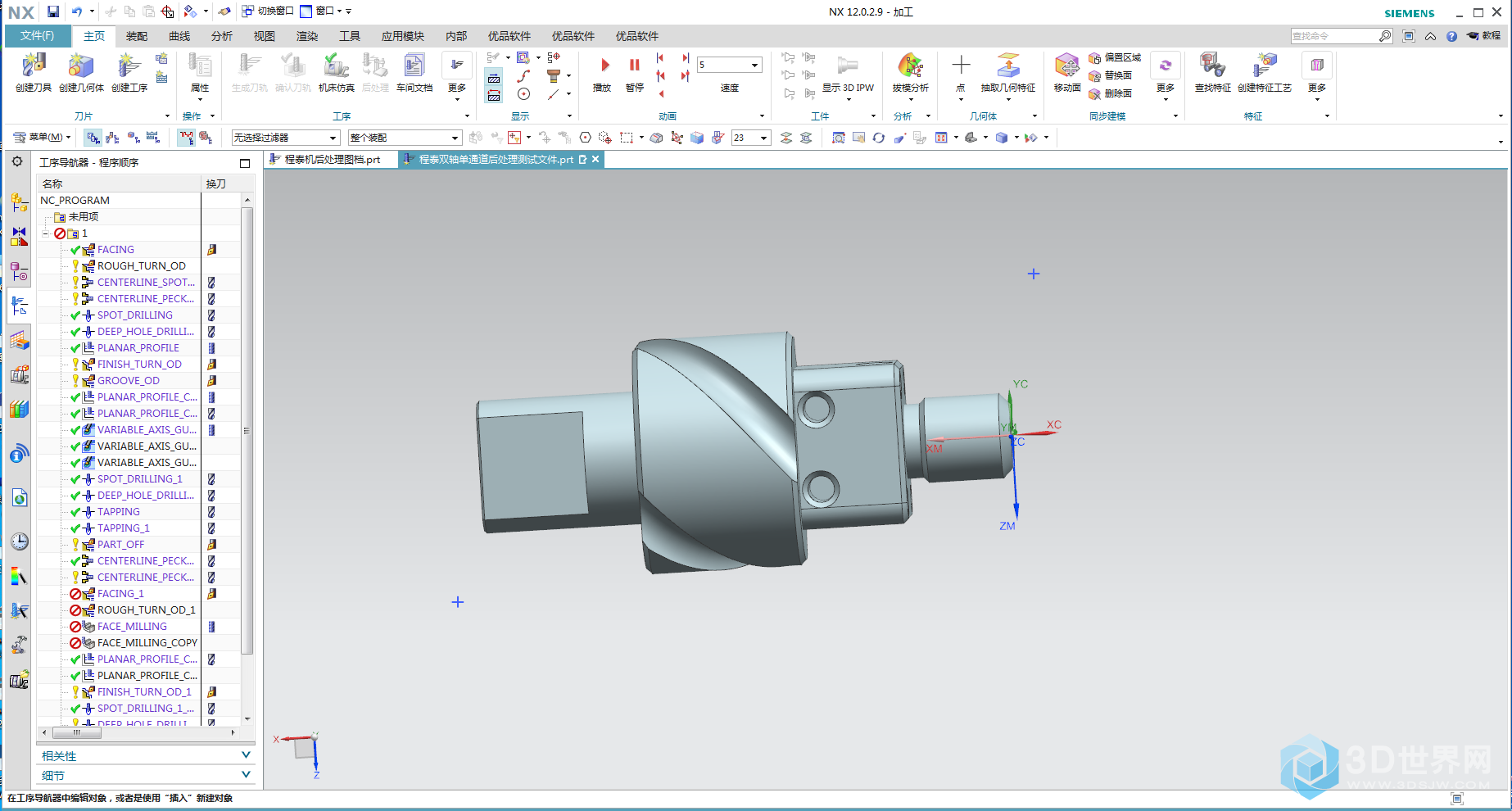Image resolution: width=1512 pixels, height=811 pixels.
Task: Open the 无选择过滤器 dropdown
Action: 285,138
